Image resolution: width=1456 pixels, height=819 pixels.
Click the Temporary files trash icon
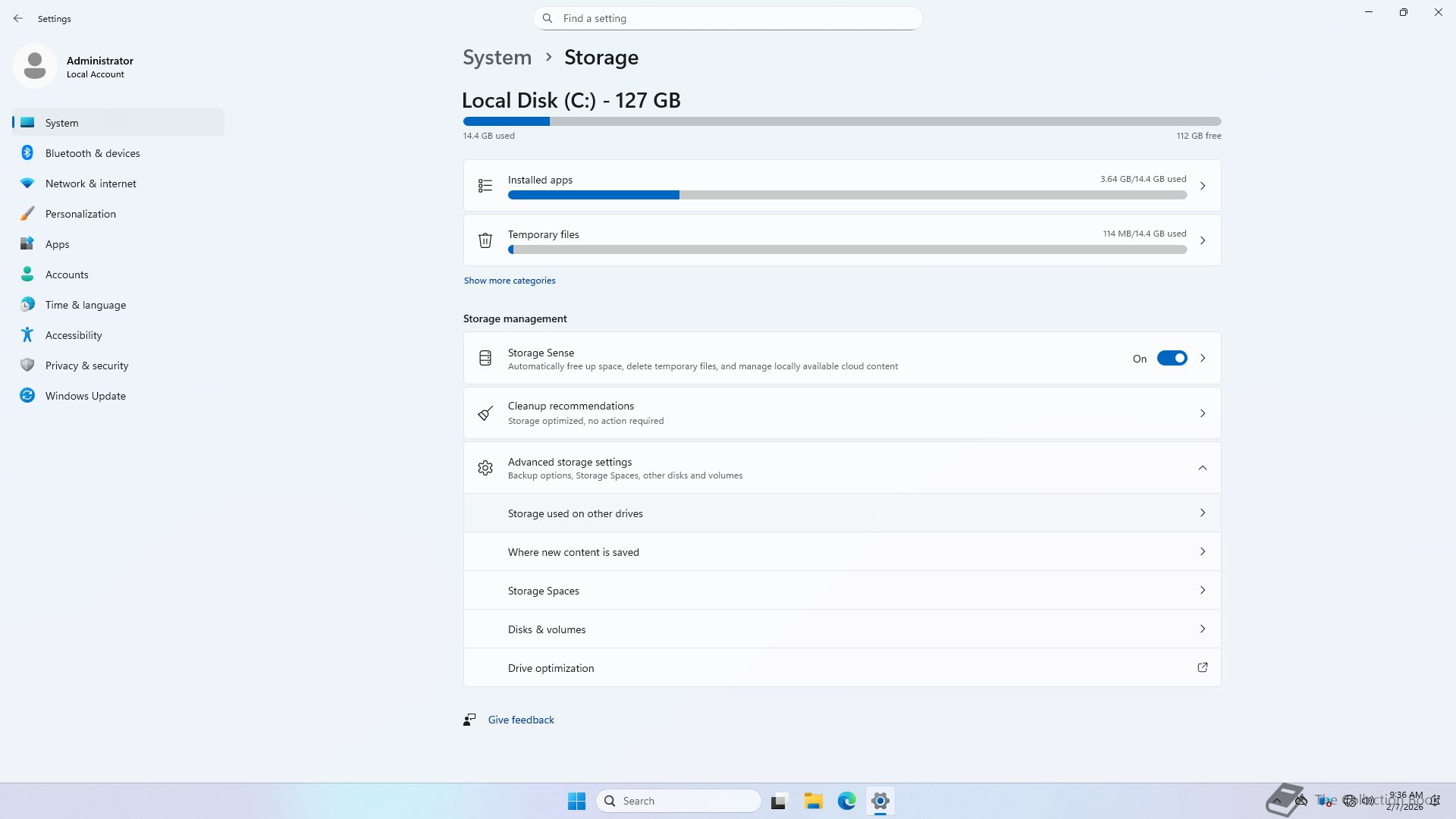(485, 240)
